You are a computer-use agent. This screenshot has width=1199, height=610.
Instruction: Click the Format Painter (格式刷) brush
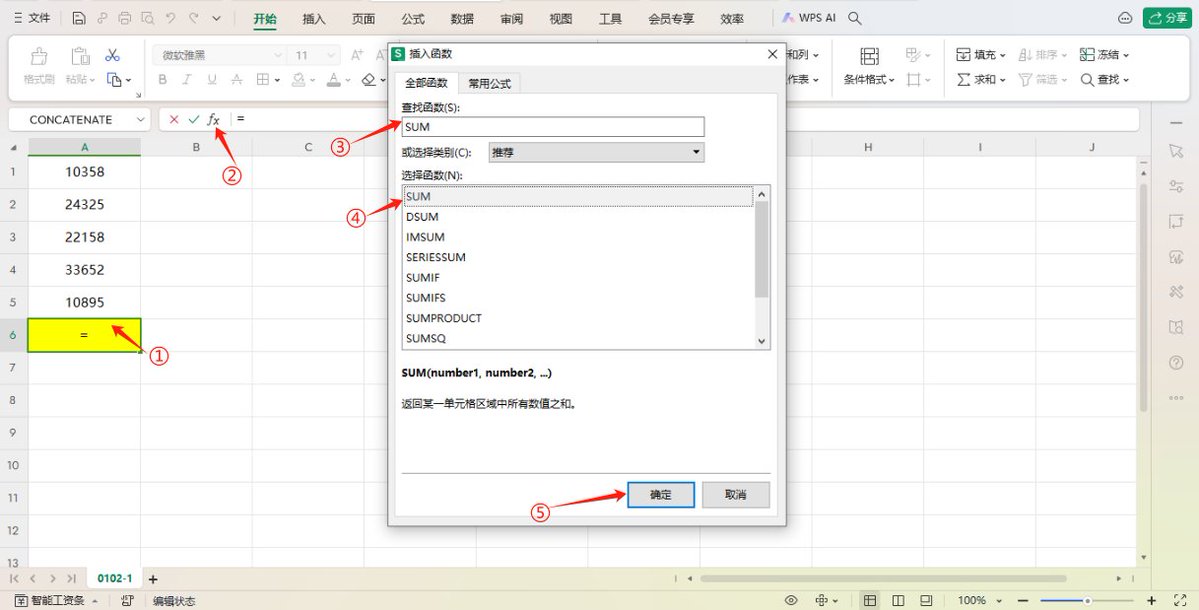coord(37,56)
